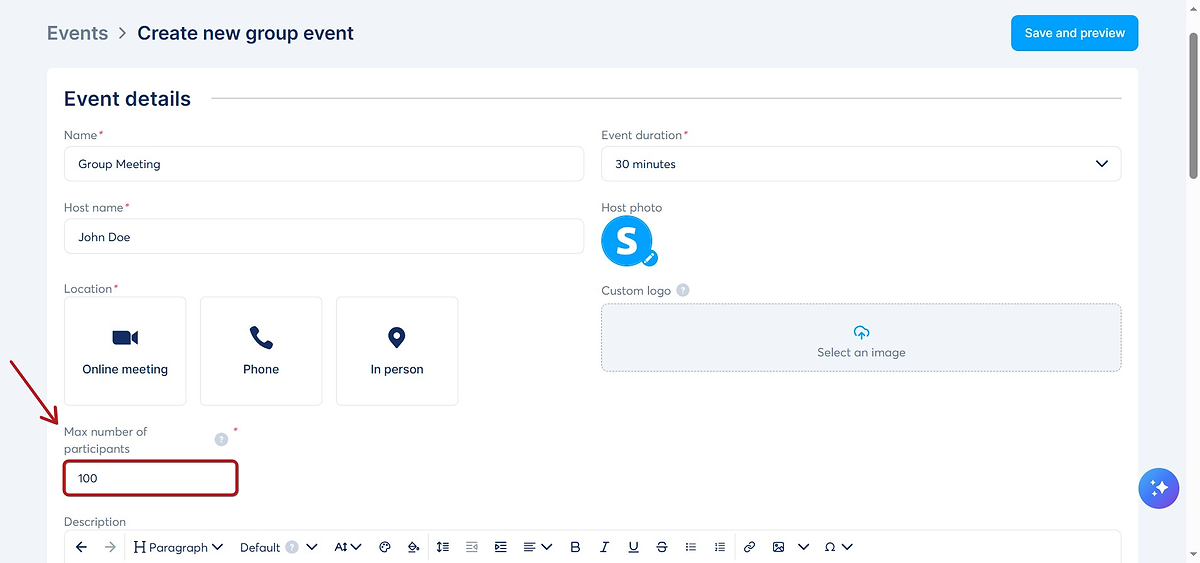Choose Online meeting location
Image resolution: width=1200 pixels, height=563 pixels.
tap(125, 351)
